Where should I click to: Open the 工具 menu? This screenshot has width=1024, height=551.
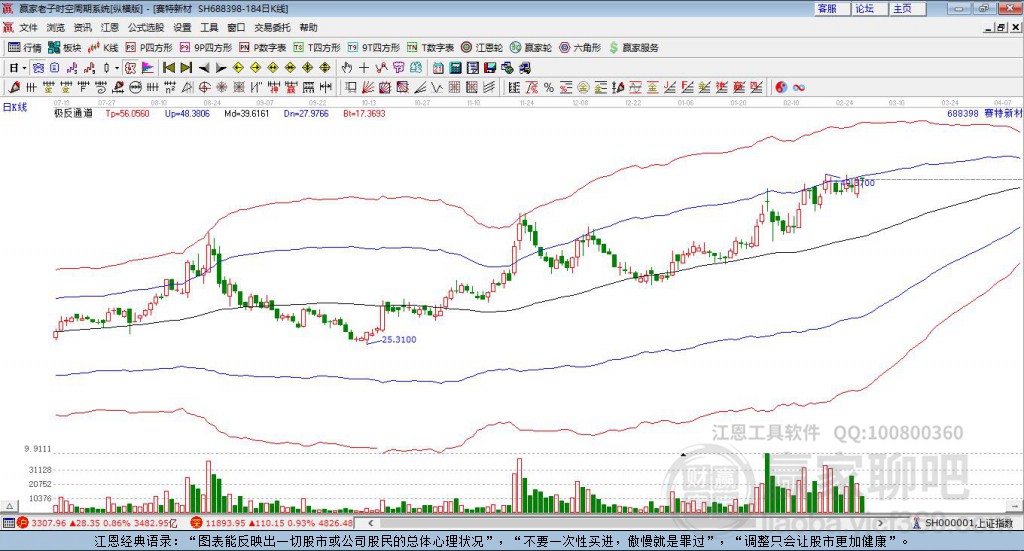[209, 27]
